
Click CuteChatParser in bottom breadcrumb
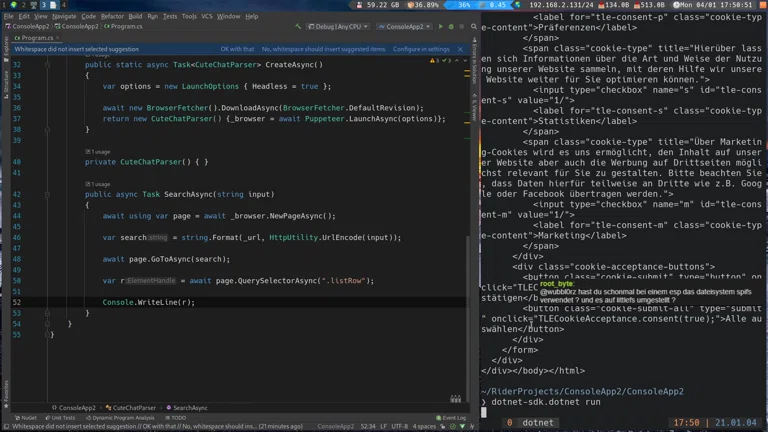tap(131, 408)
